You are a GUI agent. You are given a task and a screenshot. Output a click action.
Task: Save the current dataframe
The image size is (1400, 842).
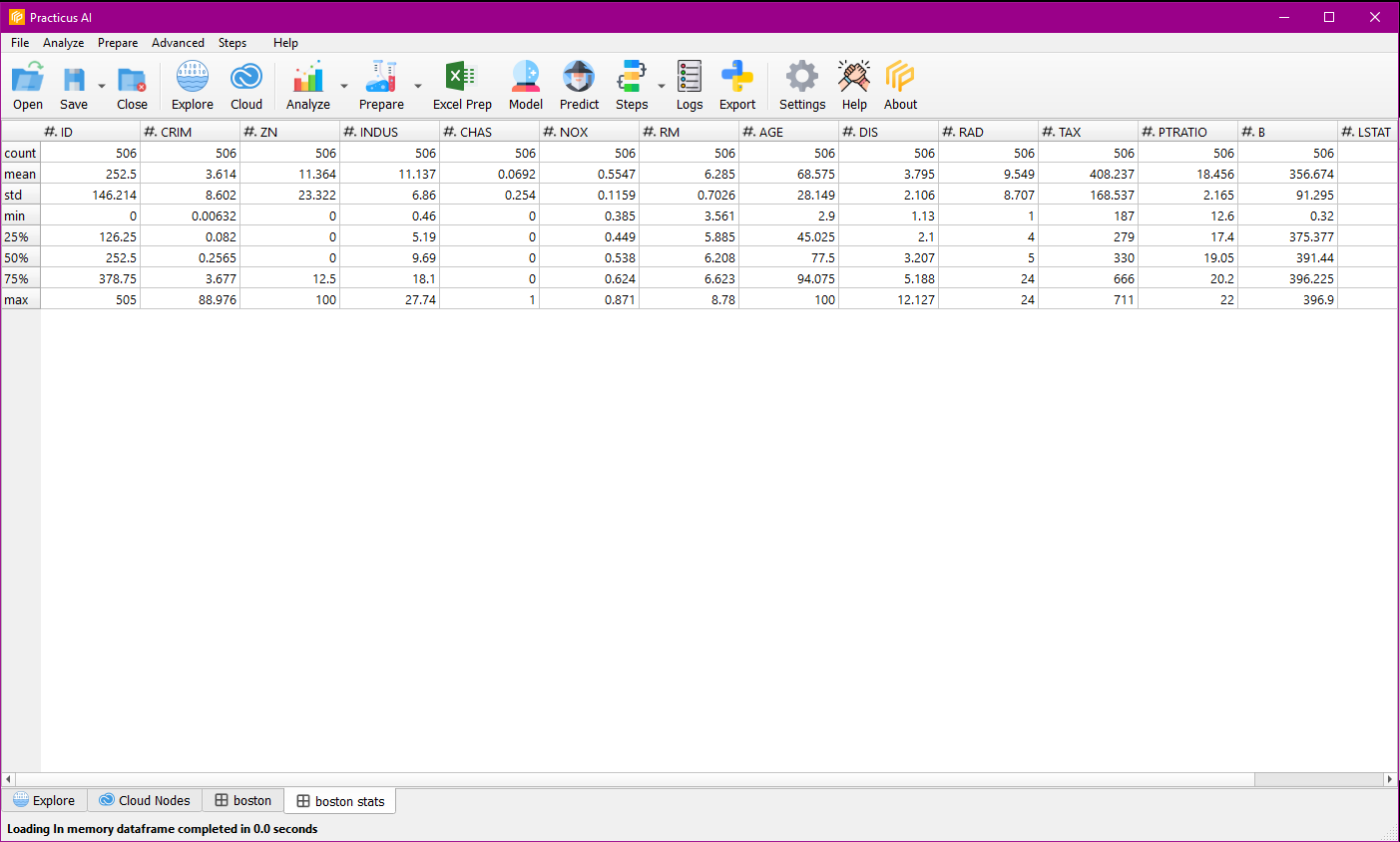(x=73, y=85)
